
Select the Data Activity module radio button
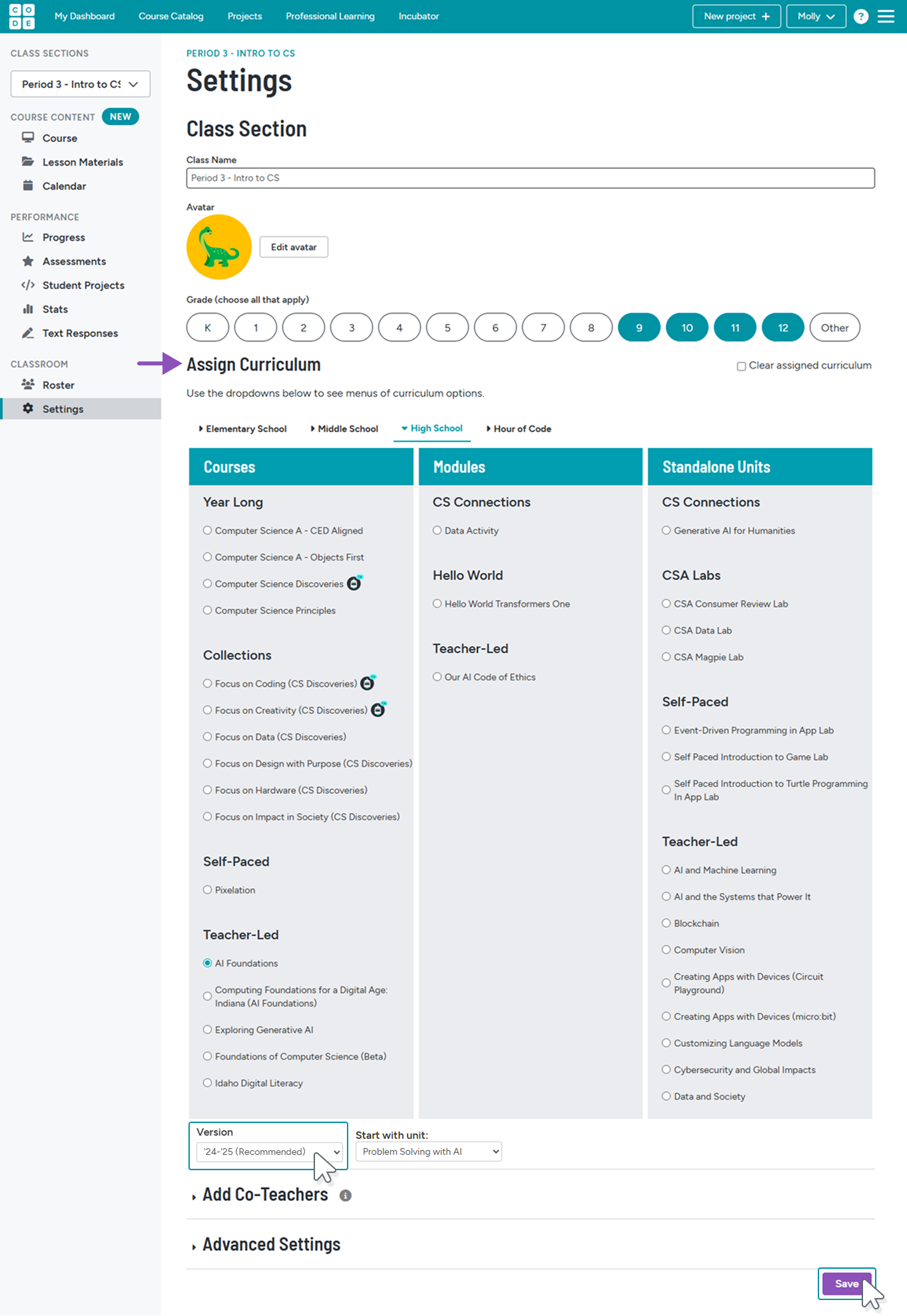coord(438,531)
